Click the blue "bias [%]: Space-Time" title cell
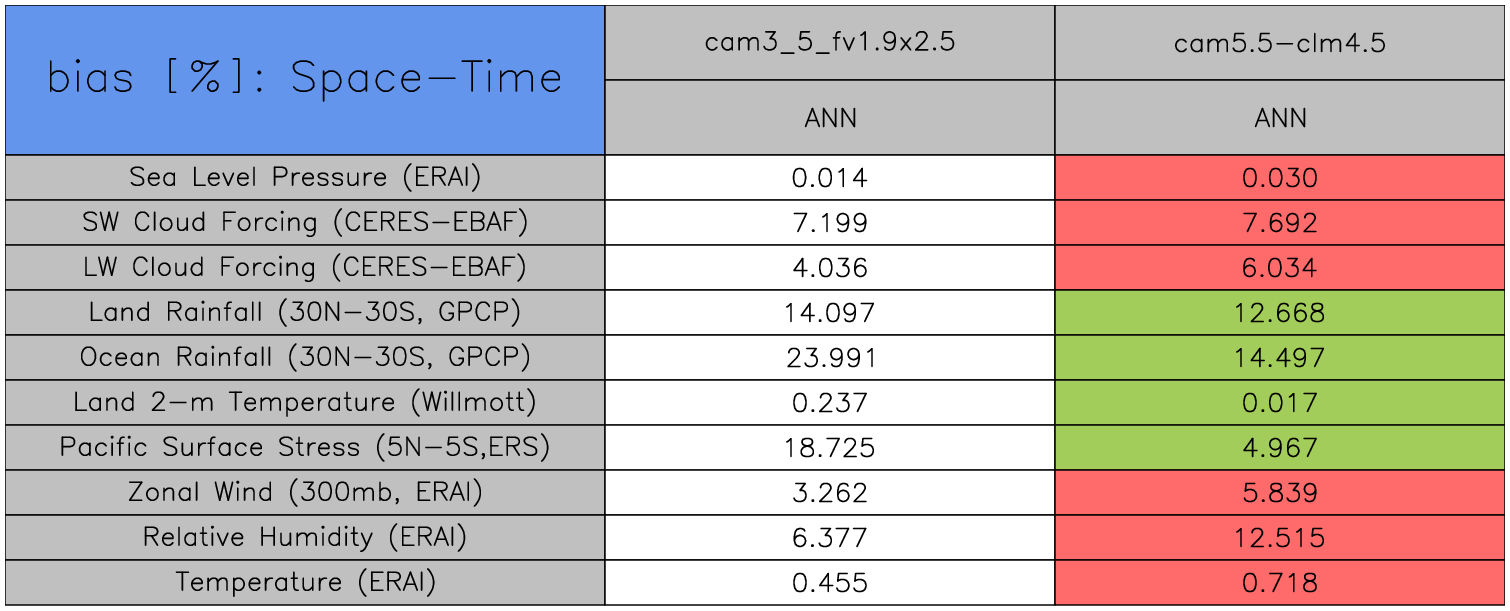Screen dimensions: 1510x611 (x=305, y=80)
